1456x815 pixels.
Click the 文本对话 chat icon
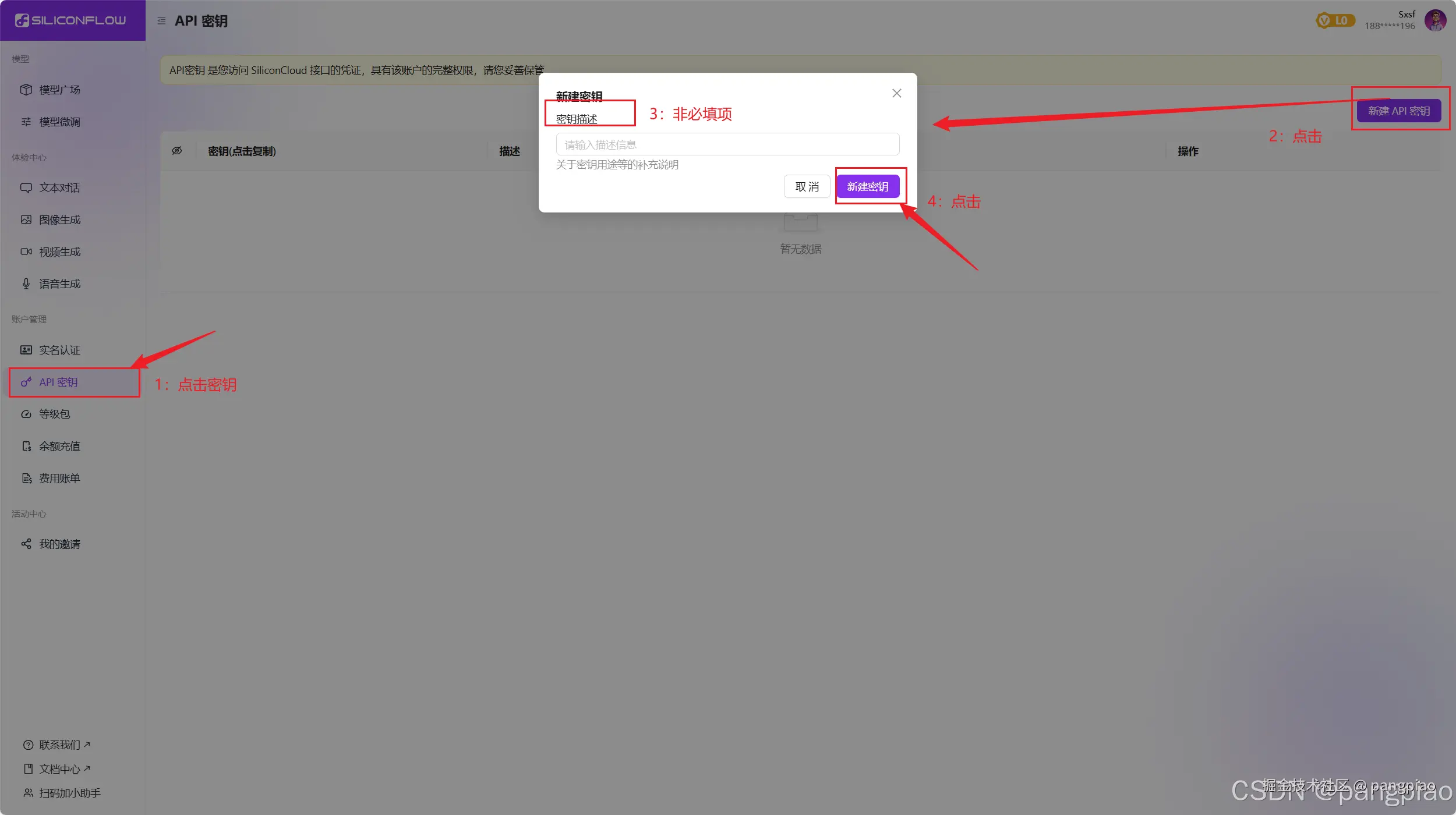pos(26,187)
